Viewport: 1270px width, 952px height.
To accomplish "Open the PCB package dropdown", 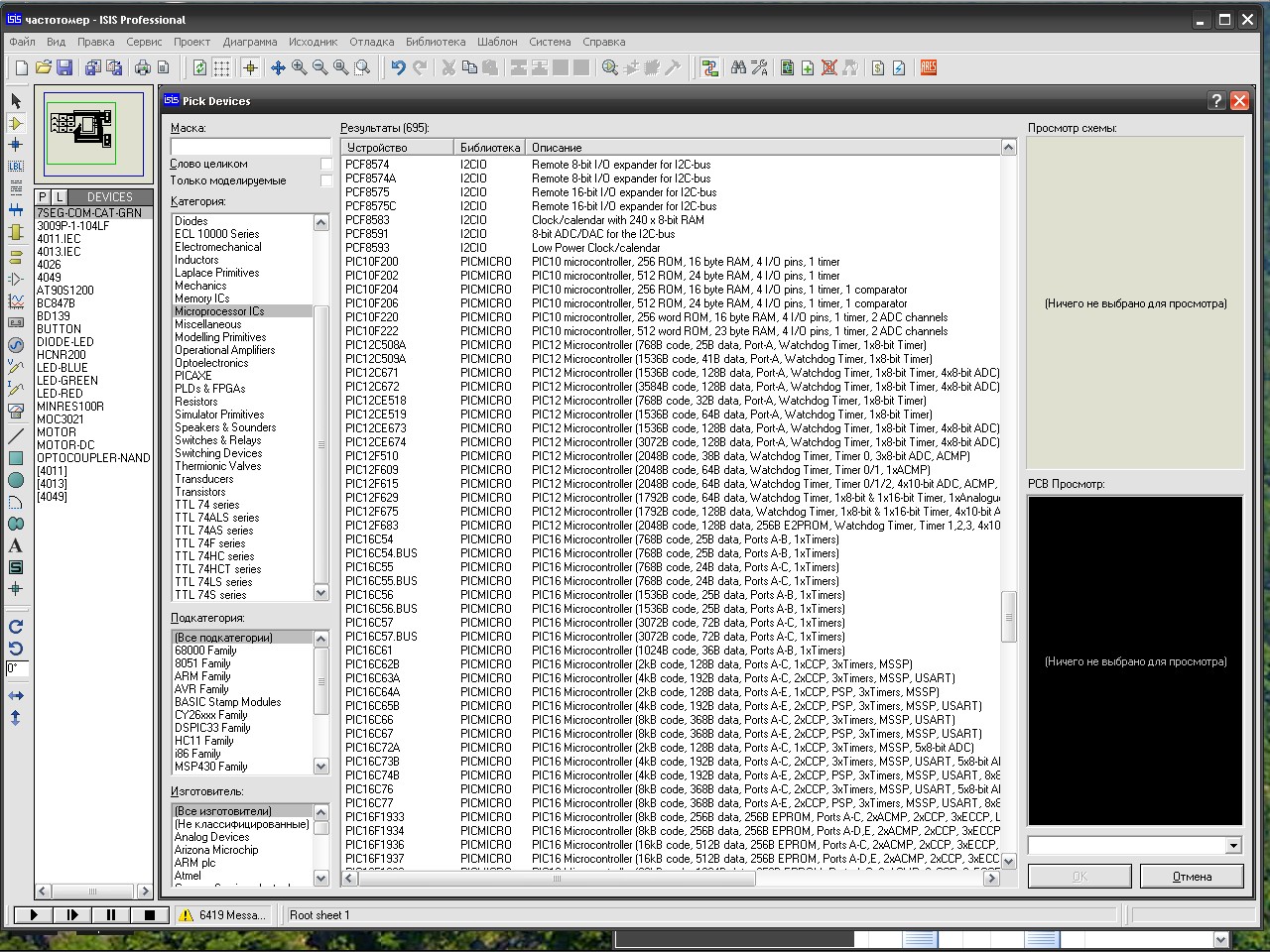I will (1233, 846).
